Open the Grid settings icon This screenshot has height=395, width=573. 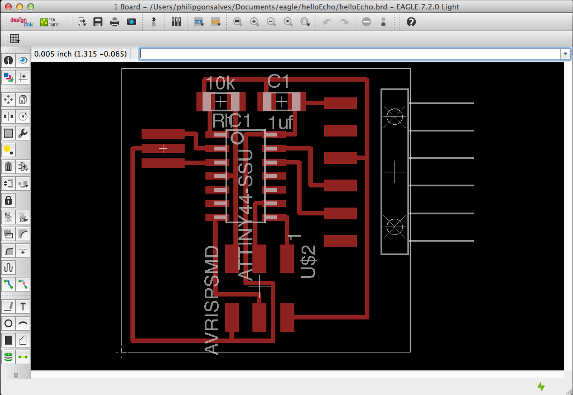pos(15,38)
